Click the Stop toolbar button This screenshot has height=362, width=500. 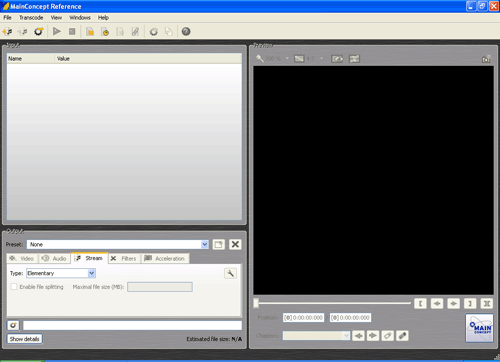tap(72, 32)
